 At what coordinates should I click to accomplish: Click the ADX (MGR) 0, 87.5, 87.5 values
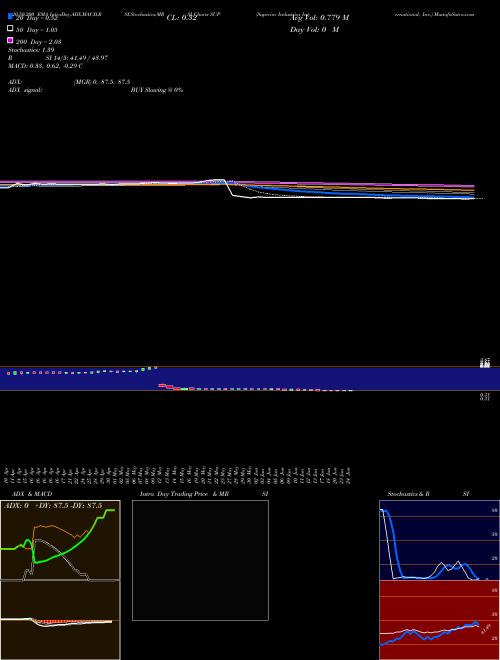click(x=101, y=82)
